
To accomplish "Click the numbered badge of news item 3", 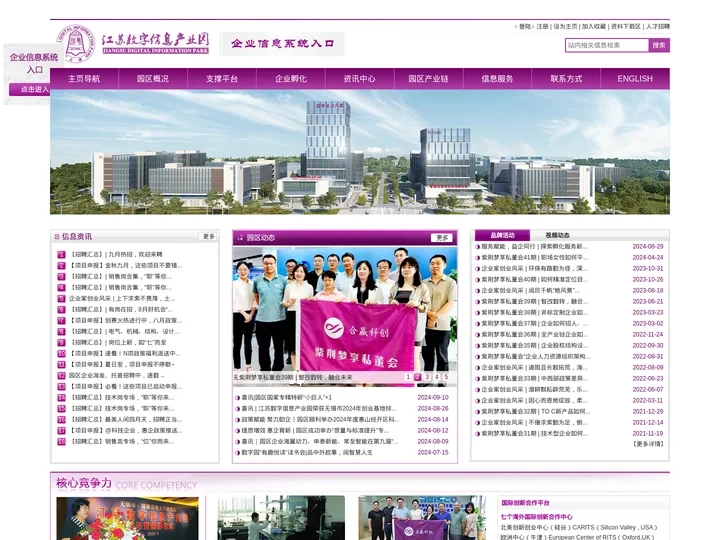I will click(x=61, y=276).
